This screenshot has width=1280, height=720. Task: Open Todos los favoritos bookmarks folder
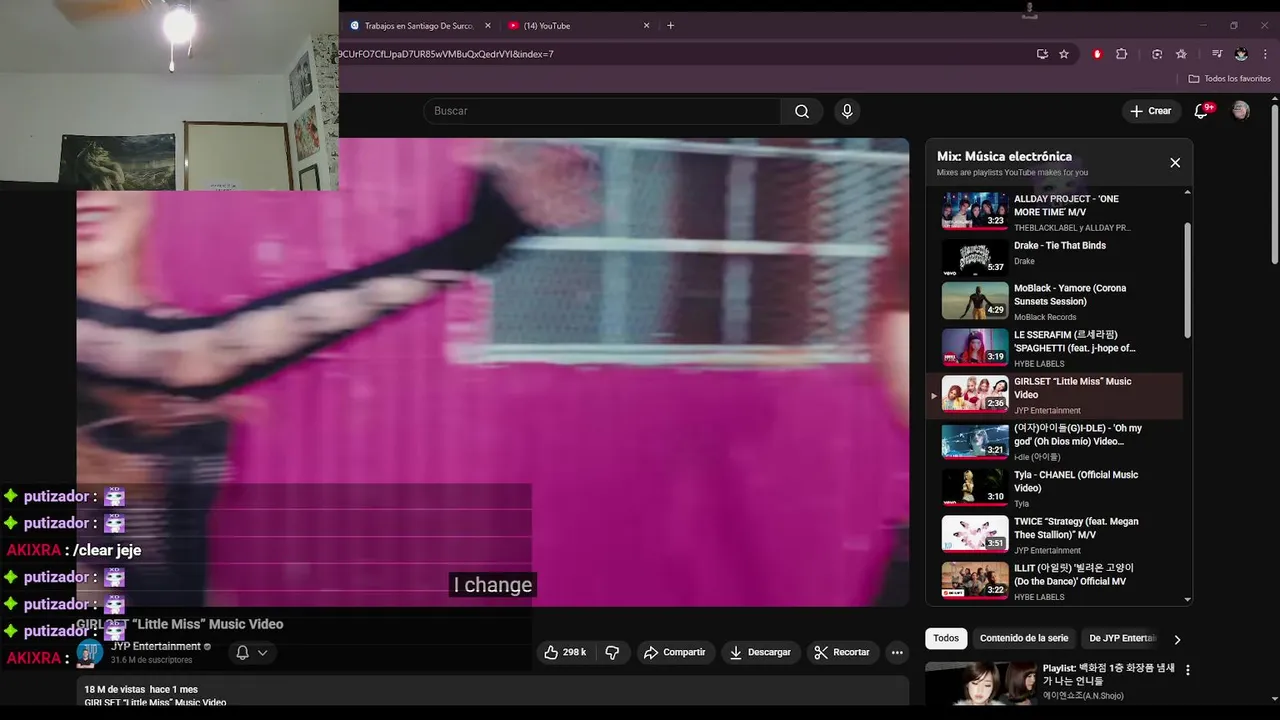(x=1229, y=78)
